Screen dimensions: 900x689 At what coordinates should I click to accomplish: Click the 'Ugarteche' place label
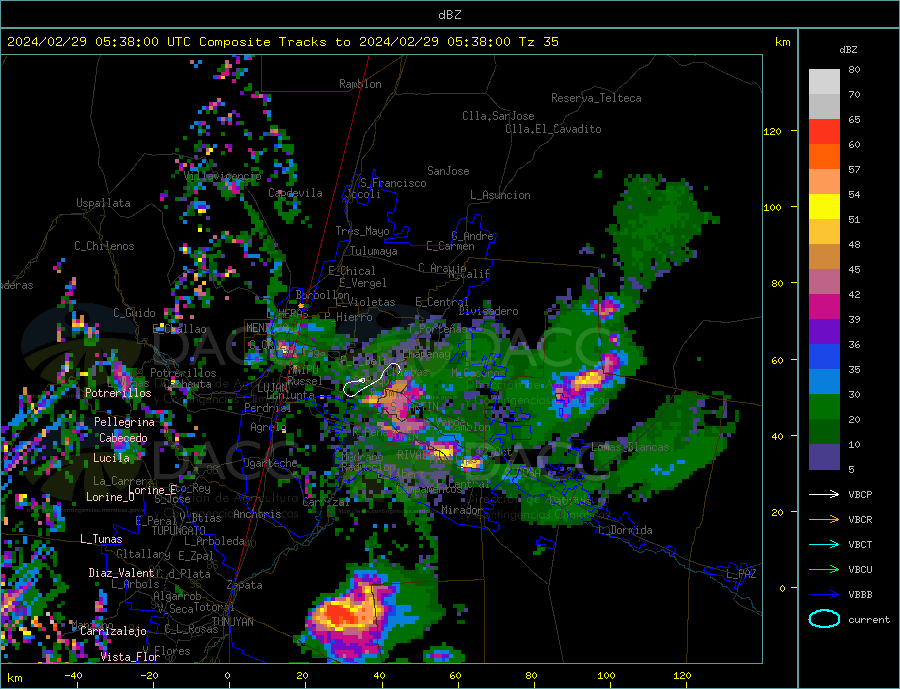[270, 463]
